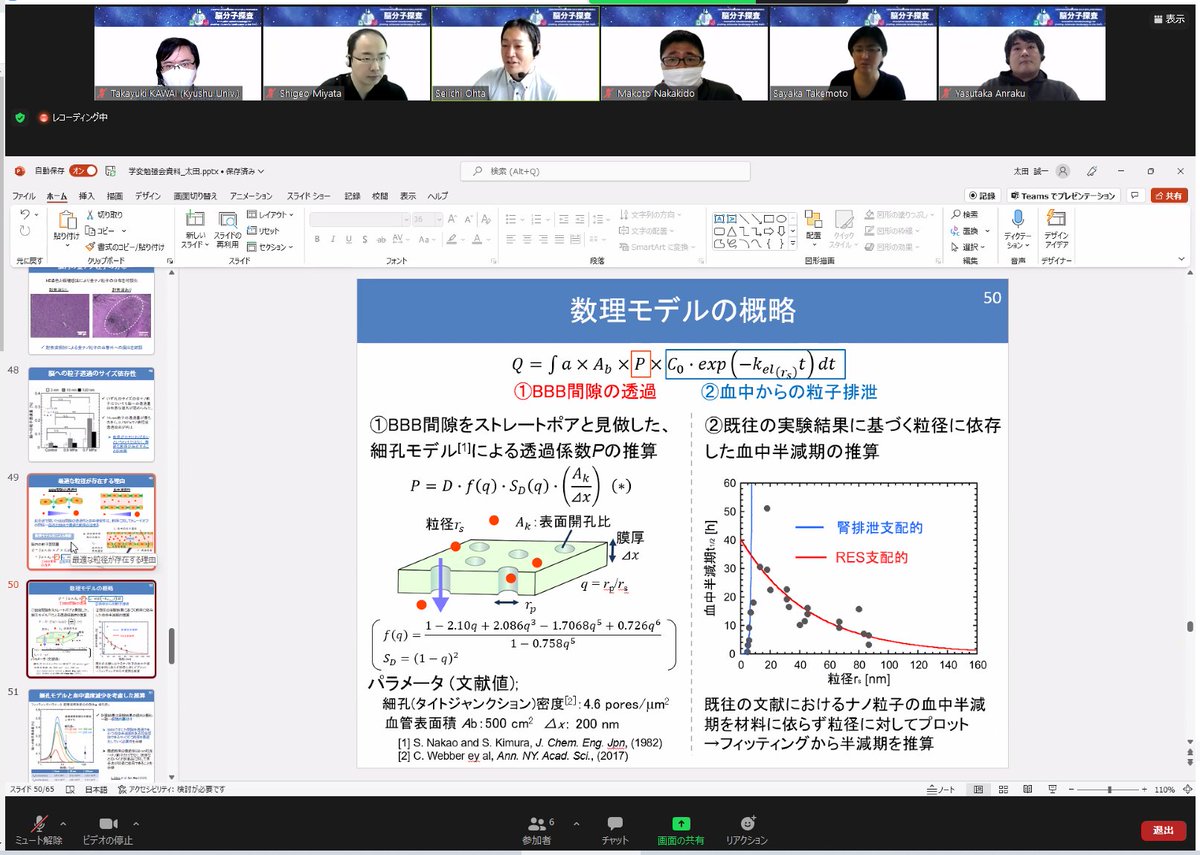Image resolution: width=1200 pixels, height=855 pixels.
Task: Switch to Slide Sorter view icon
Action: (1005, 789)
